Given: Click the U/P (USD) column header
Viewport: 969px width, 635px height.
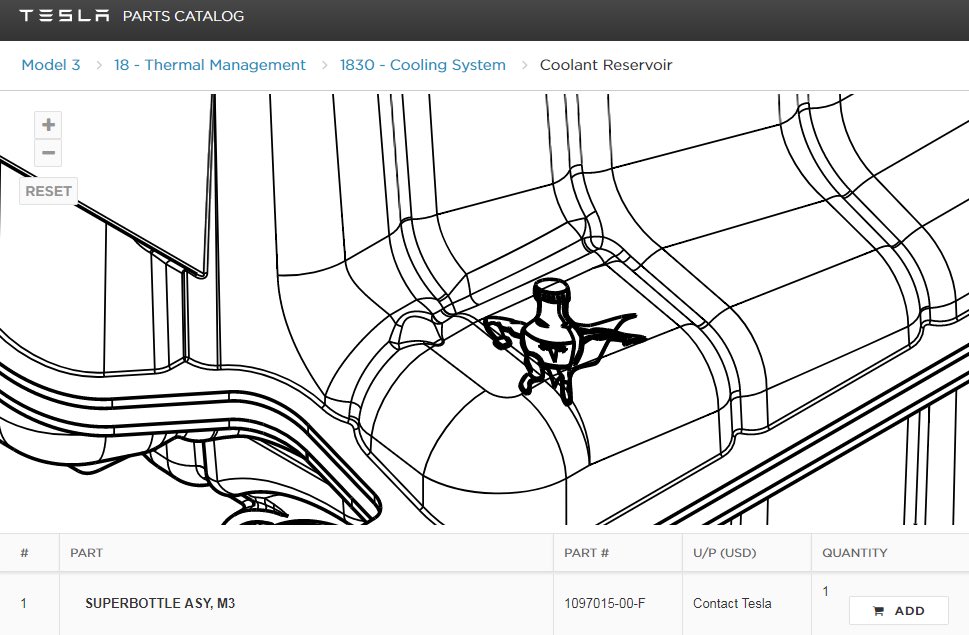Looking at the screenshot, I should [x=725, y=553].
